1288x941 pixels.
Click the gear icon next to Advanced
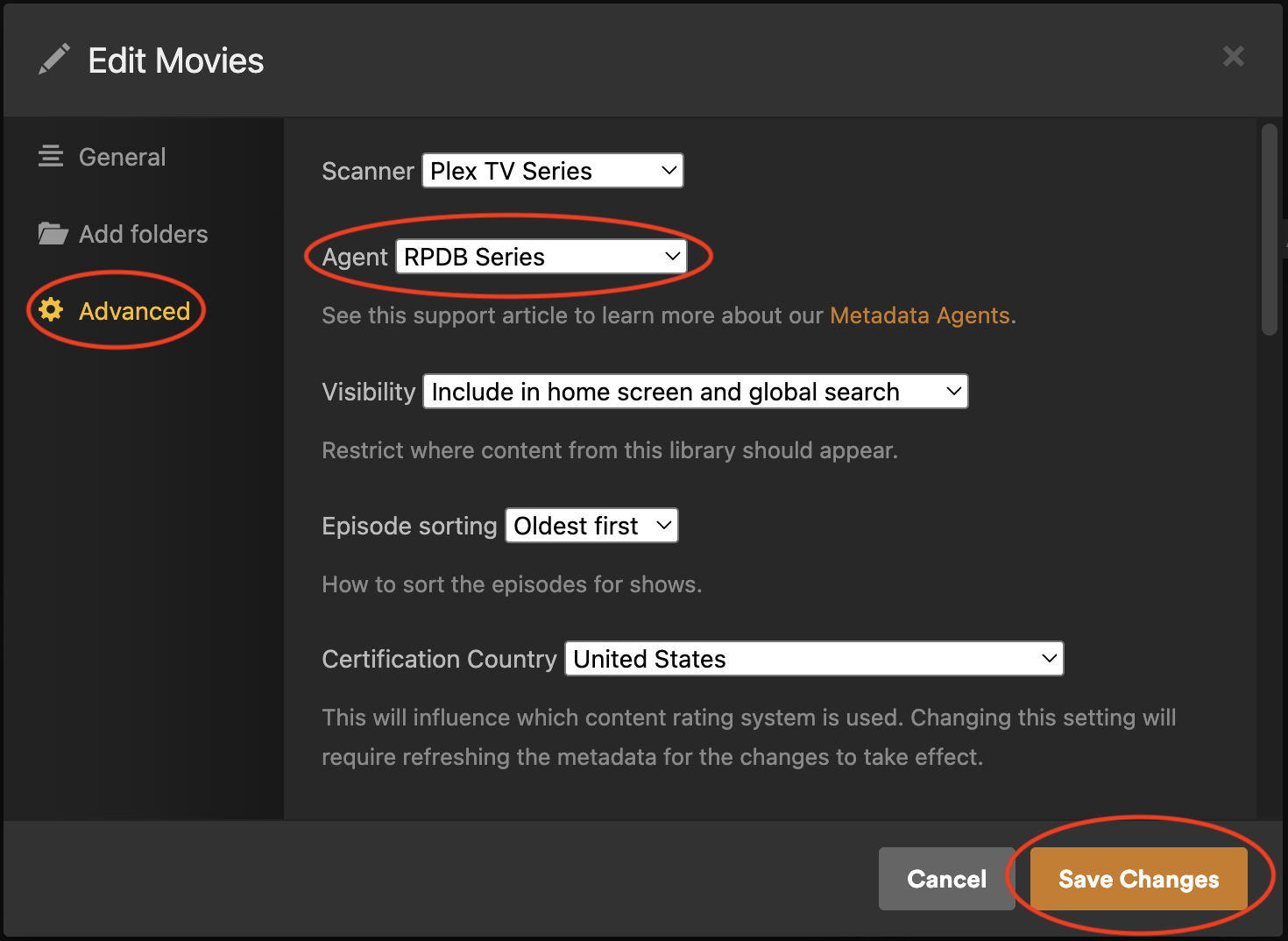[x=51, y=310]
